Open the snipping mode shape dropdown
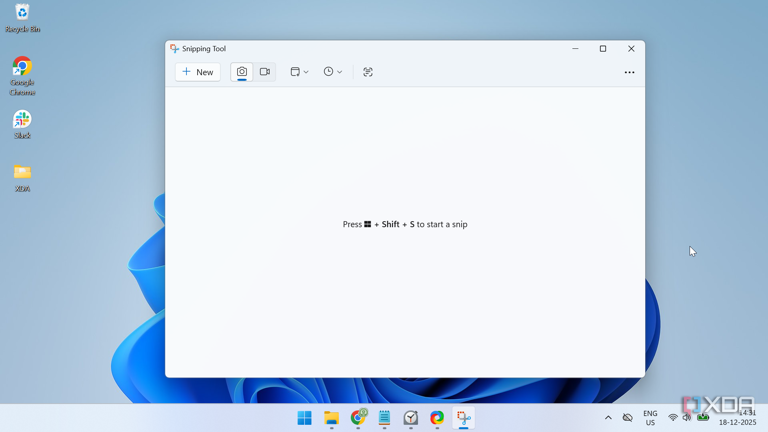The image size is (768, 432). click(x=299, y=72)
